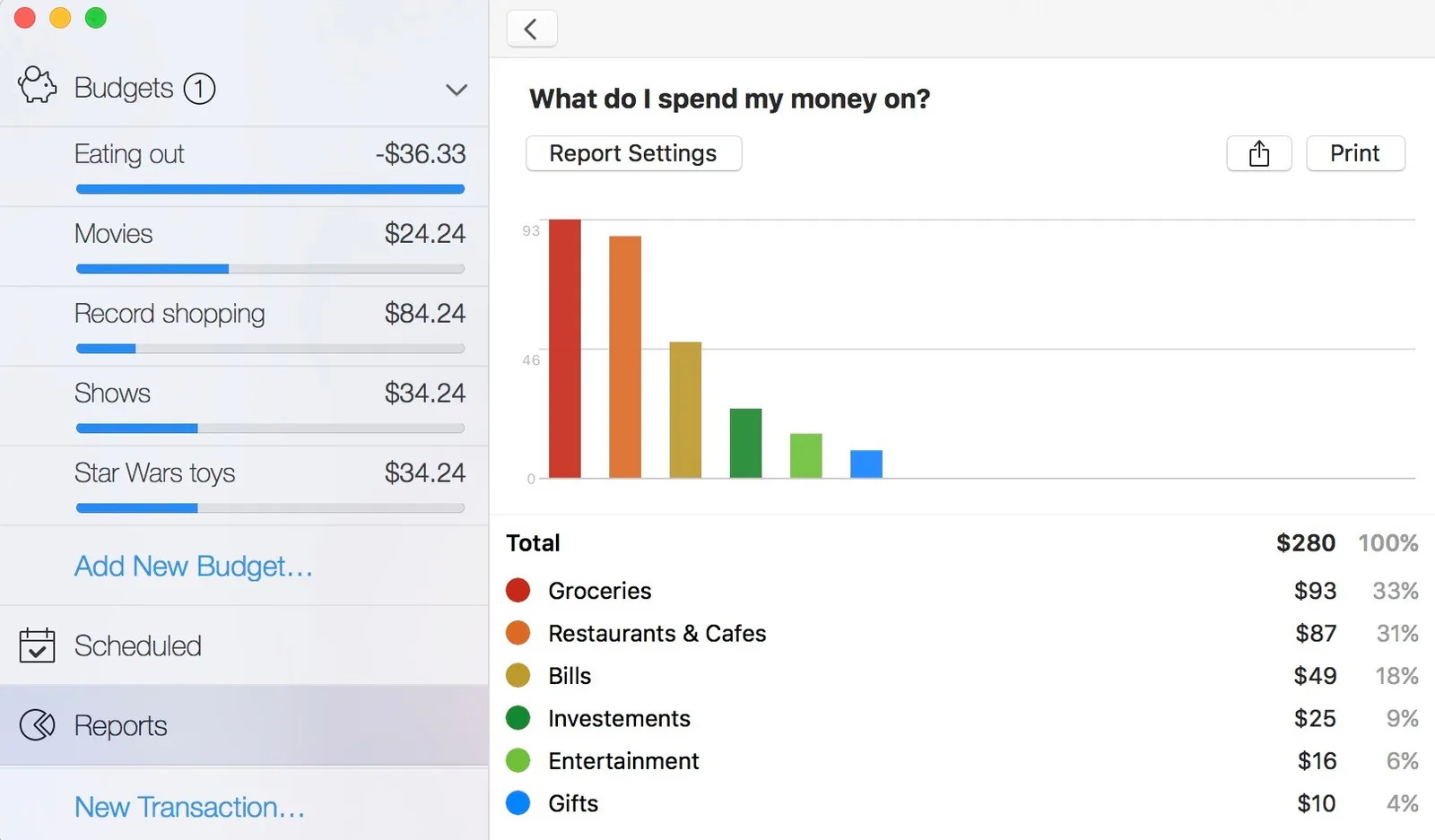Click Add New Budget link

point(193,566)
